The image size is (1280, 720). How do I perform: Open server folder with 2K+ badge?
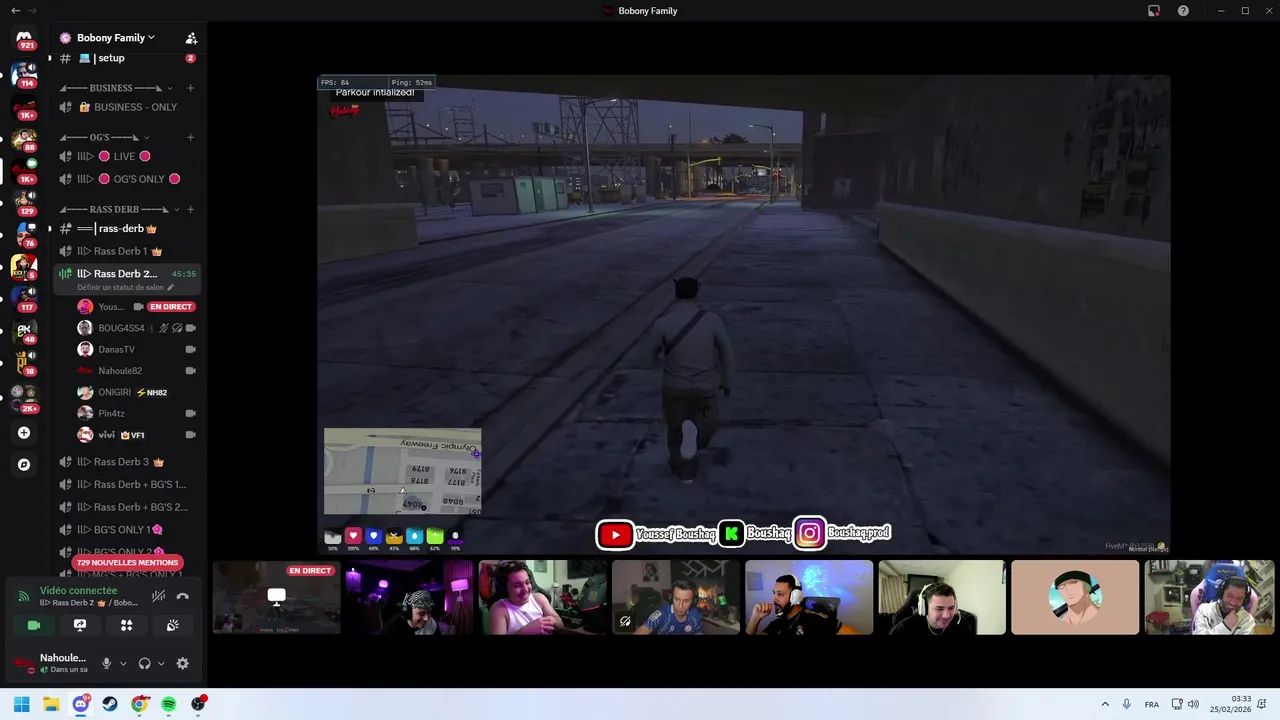(24, 397)
